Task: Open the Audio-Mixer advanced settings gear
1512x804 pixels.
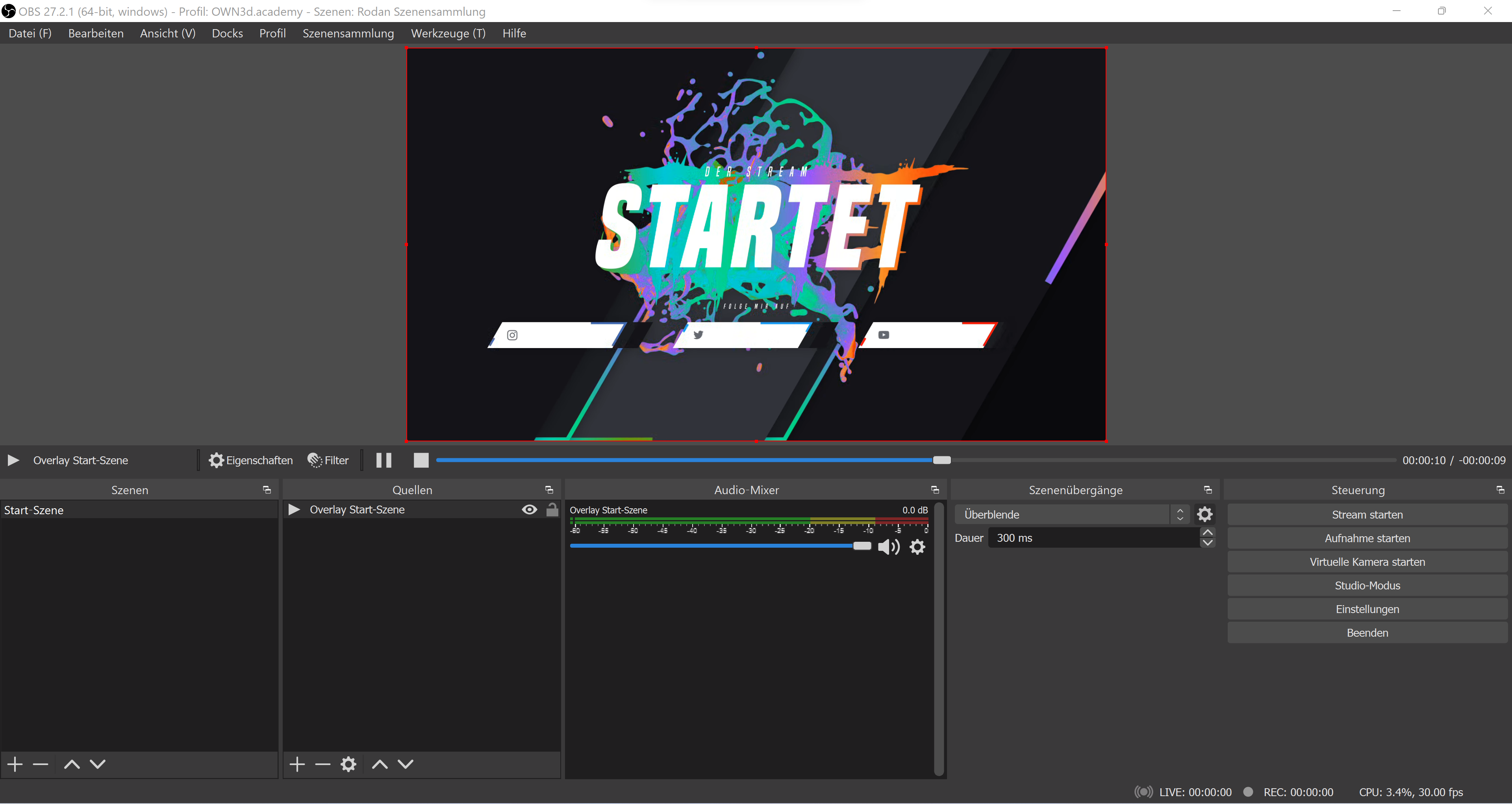Action: click(917, 546)
